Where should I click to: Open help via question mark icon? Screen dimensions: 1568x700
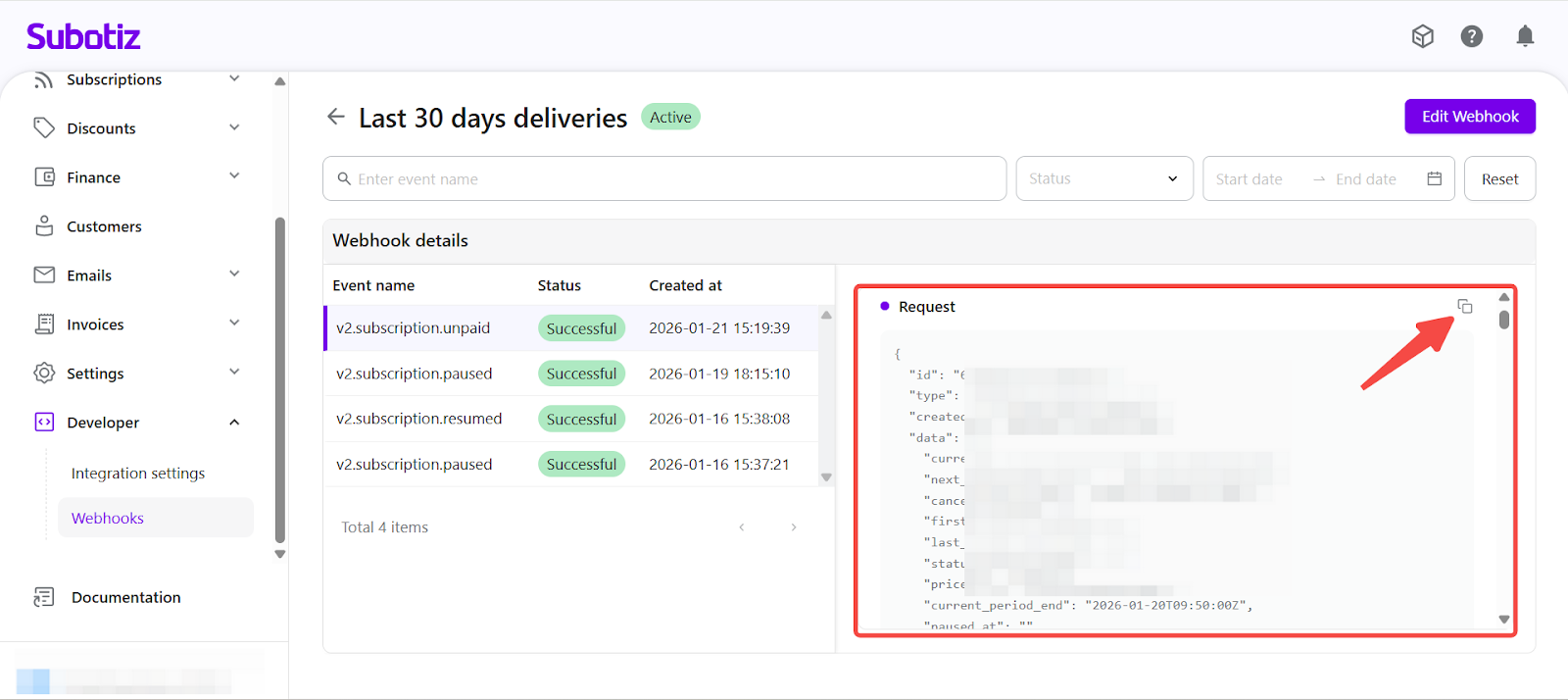1471,37
